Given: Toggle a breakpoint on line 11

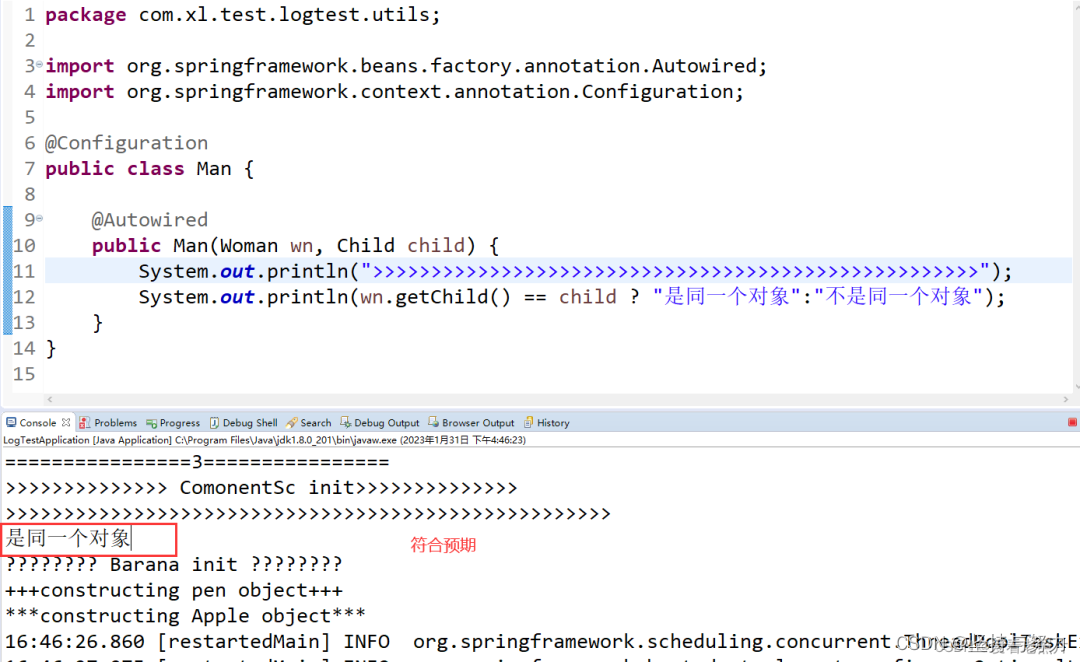Looking at the screenshot, I should [x=8, y=270].
